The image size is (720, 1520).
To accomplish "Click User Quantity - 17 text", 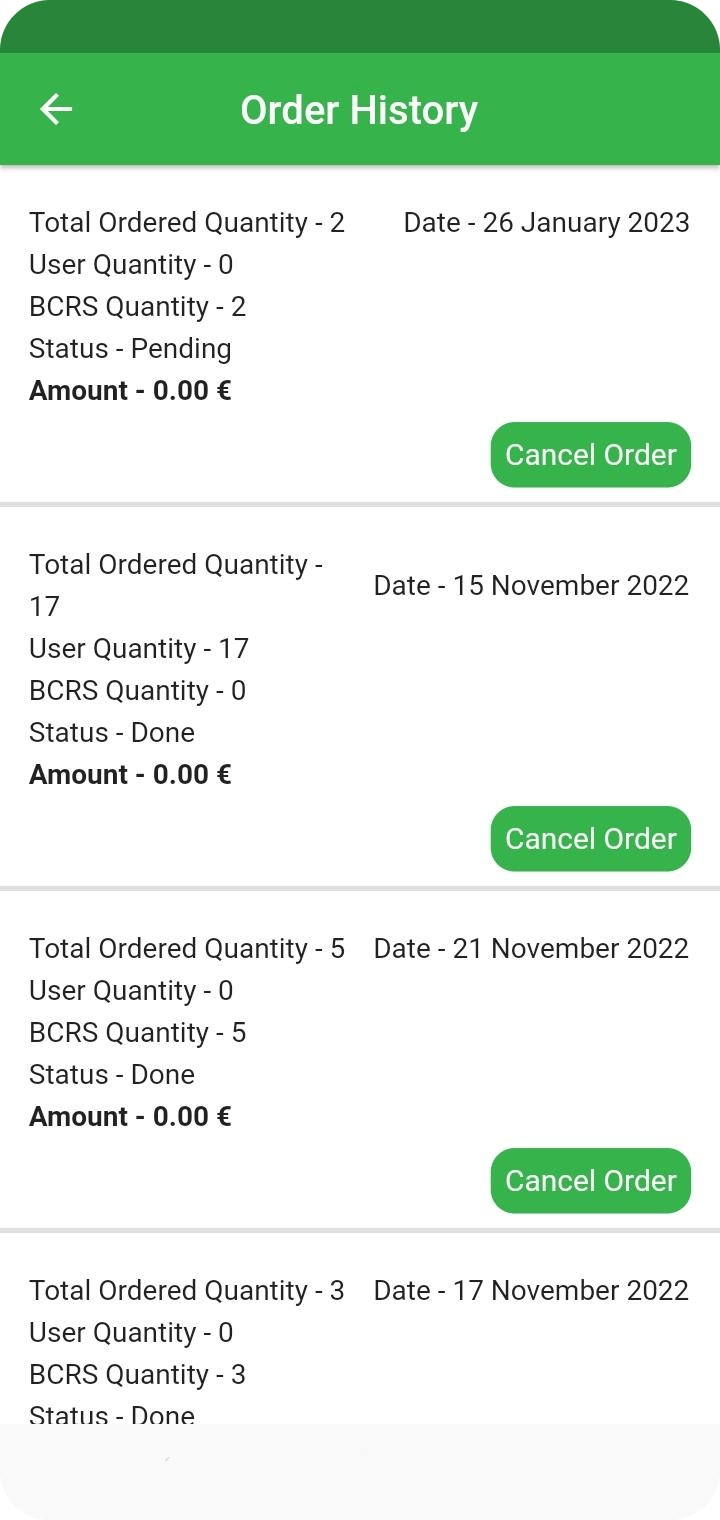I will pyautogui.click(x=139, y=649).
